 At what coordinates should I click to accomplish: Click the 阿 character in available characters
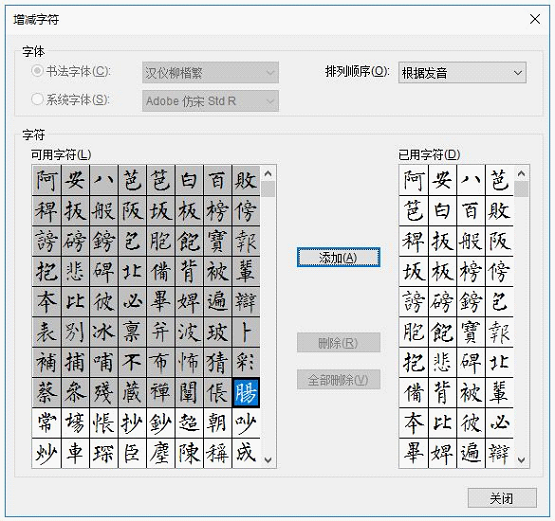click(46, 180)
